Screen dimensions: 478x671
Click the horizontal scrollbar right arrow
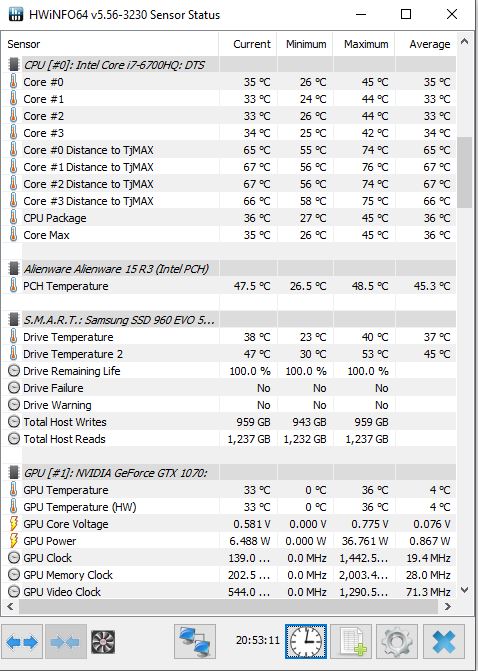448,606
